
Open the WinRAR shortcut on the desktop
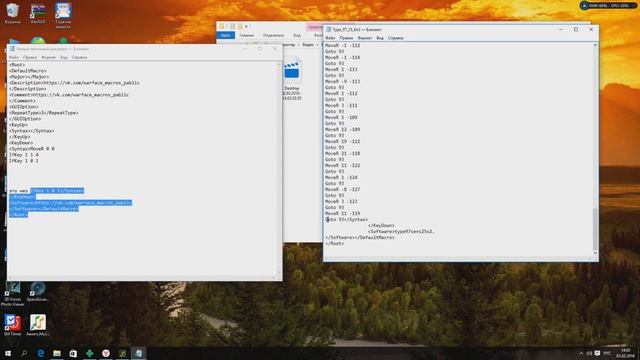[x=38, y=13]
